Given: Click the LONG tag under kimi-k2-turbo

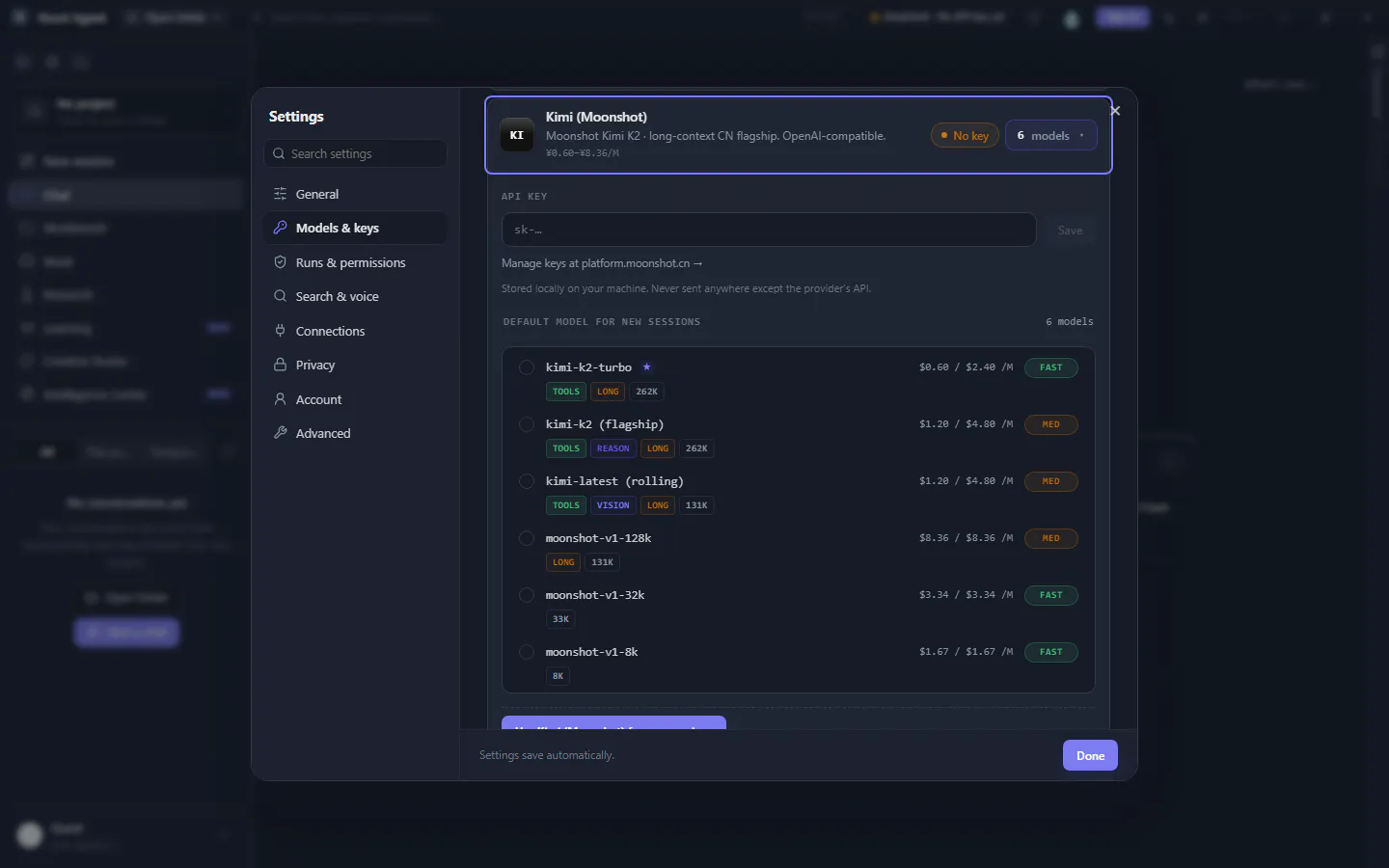Looking at the screenshot, I should (x=608, y=392).
